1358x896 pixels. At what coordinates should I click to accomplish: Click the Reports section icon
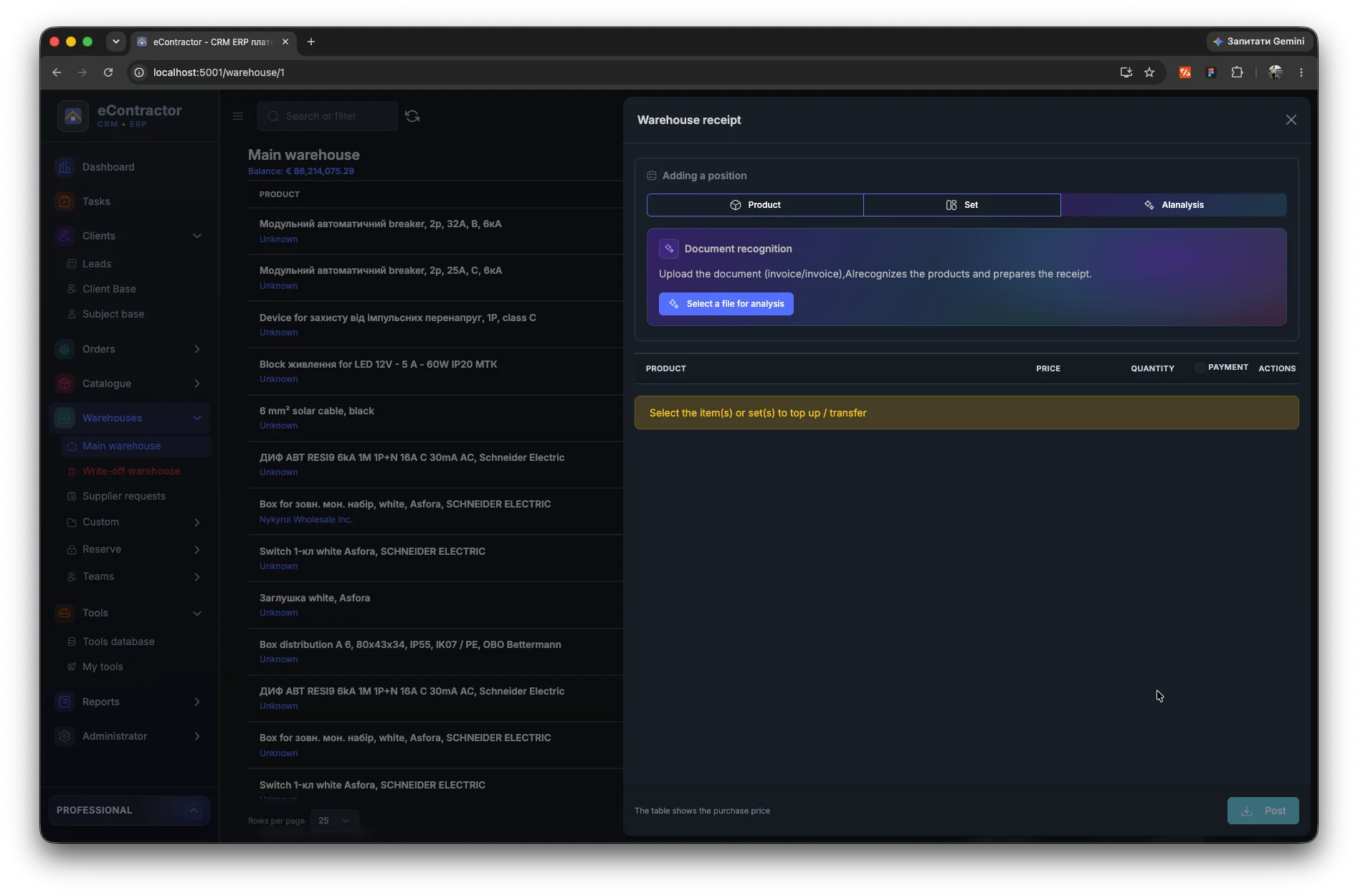pyautogui.click(x=65, y=702)
